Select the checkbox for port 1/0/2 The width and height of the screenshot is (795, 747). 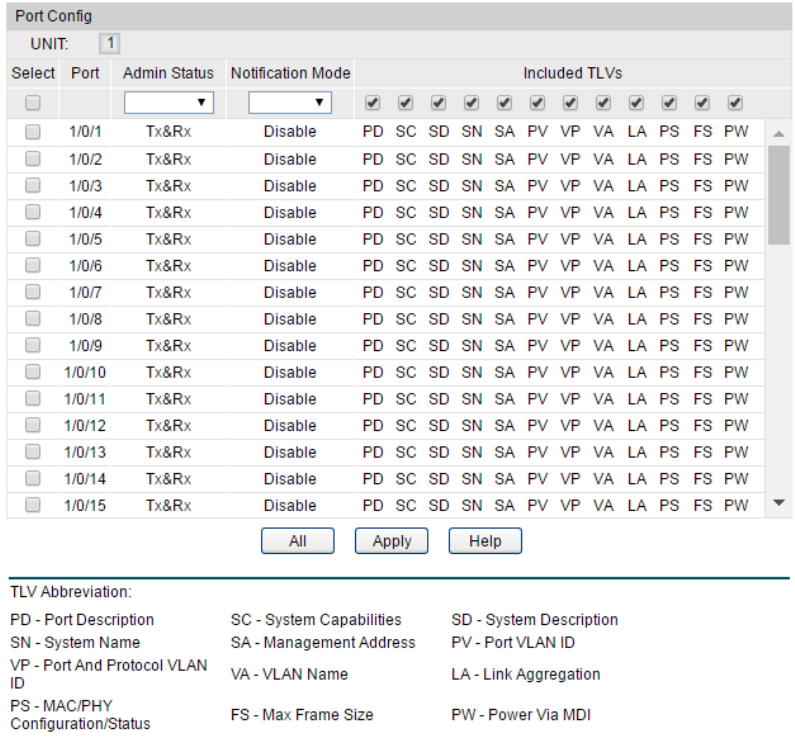coord(33,159)
